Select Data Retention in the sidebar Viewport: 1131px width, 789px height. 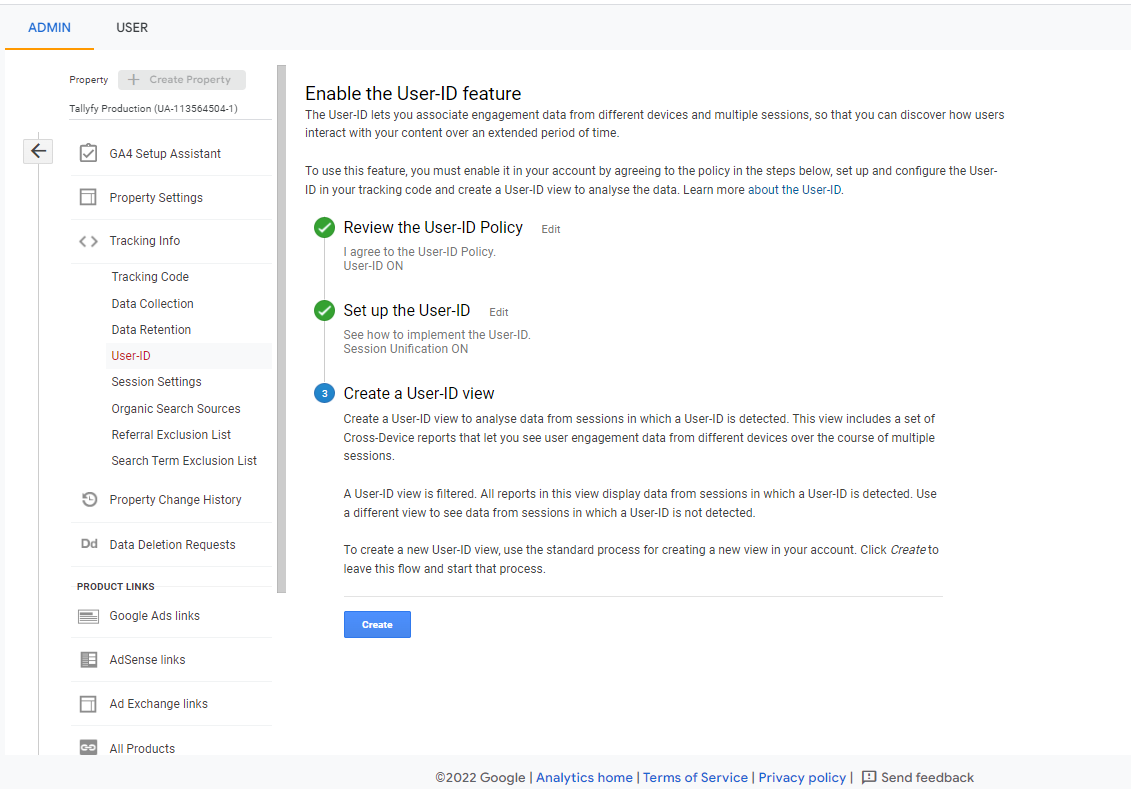pyautogui.click(x=151, y=329)
